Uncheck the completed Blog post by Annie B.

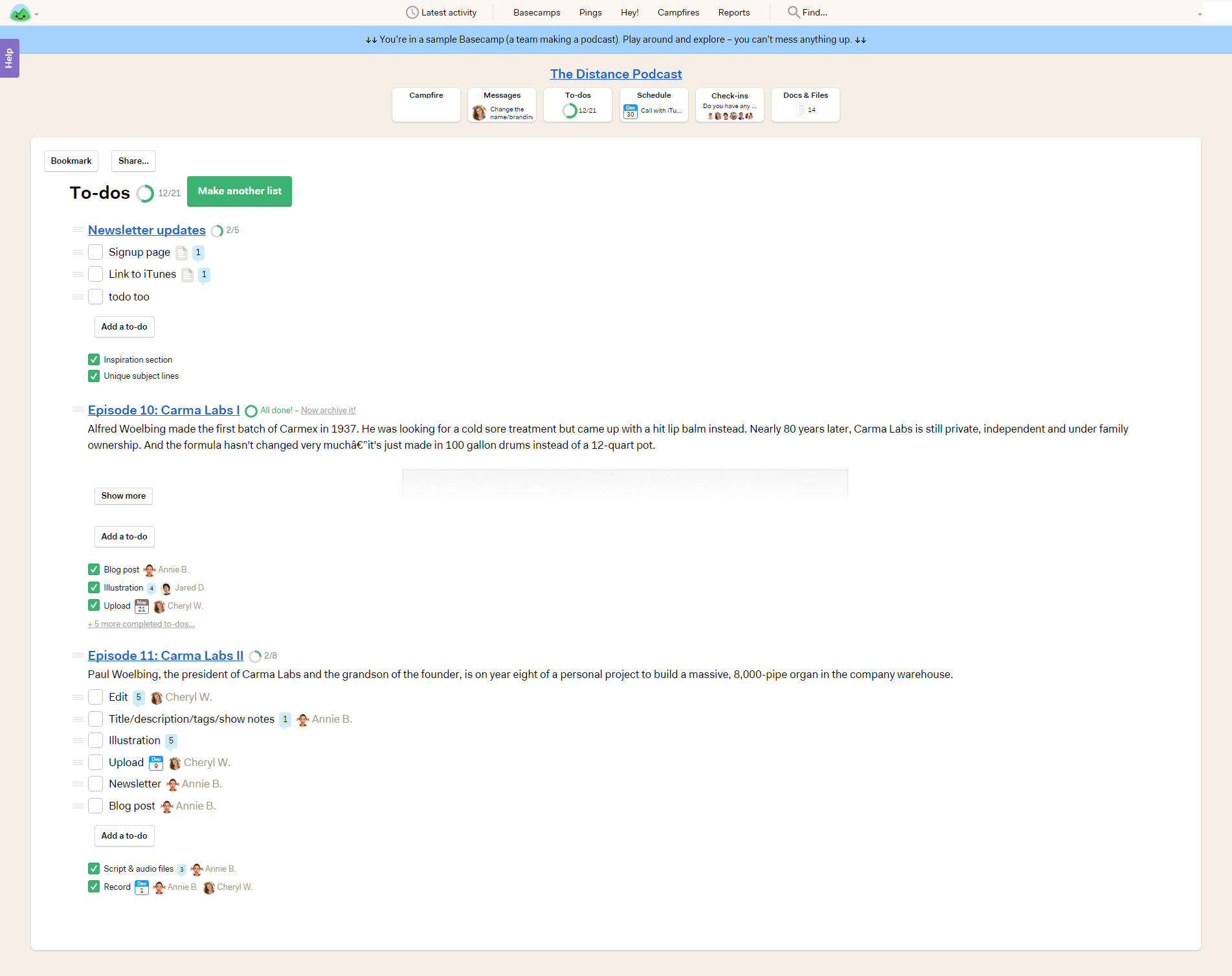94,569
